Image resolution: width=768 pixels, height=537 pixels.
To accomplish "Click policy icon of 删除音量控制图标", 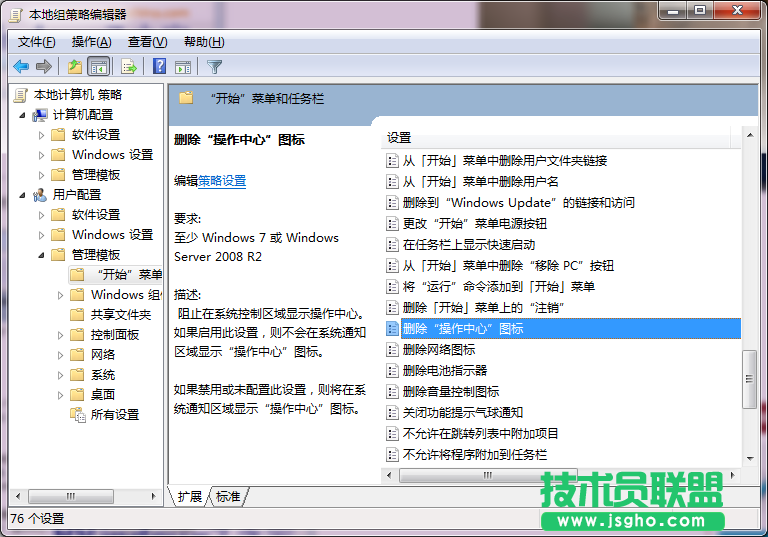I will (392, 392).
